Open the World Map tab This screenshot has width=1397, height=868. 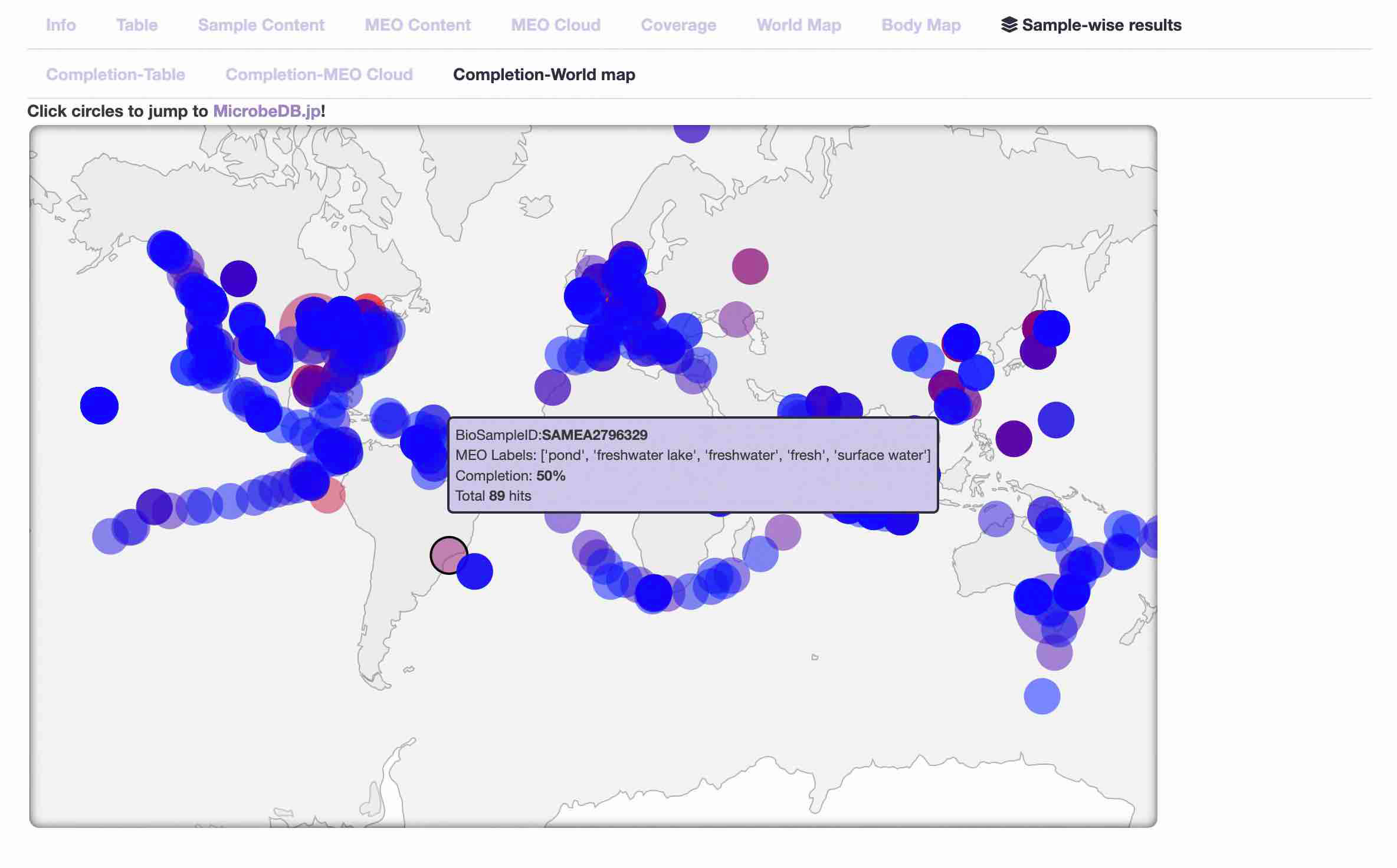[798, 25]
